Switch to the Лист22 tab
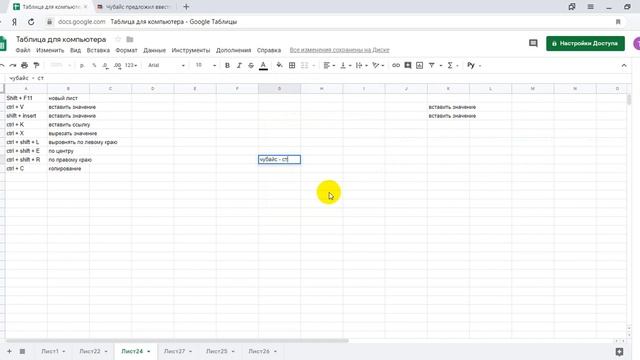The height and width of the screenshot is (360, 640). pyautogui.click(x=90, y=351)
